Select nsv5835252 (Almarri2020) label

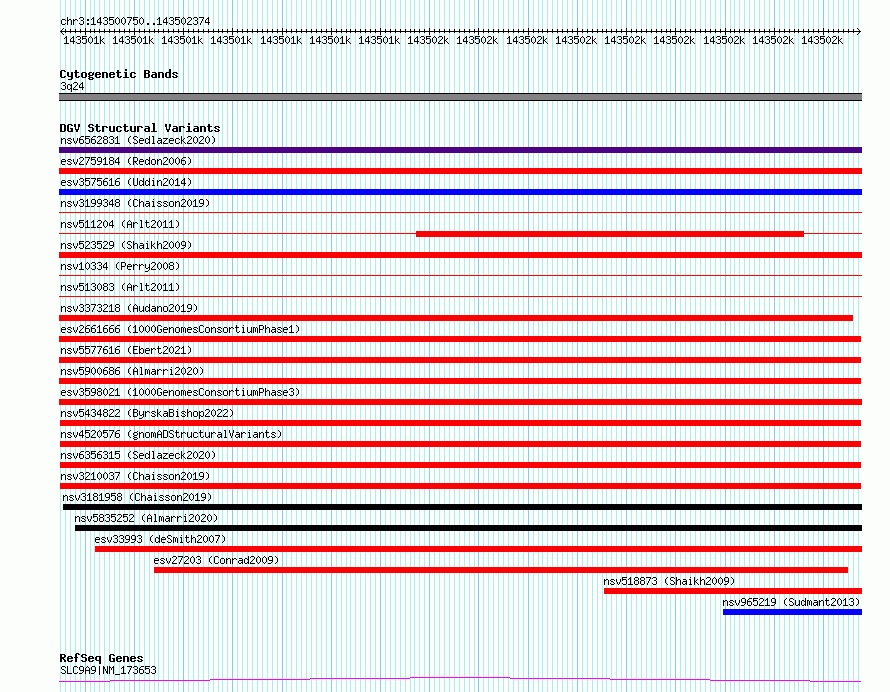[x=146, y=518]
